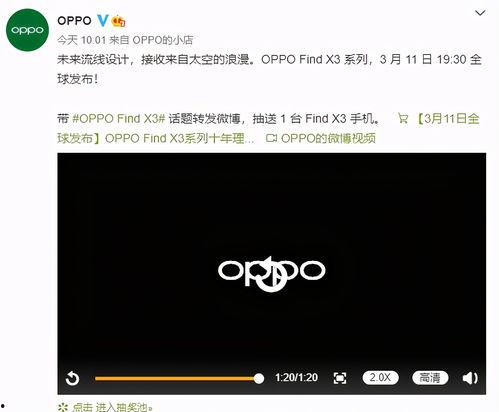Click the replay video icon

click(x=72, y=378)
